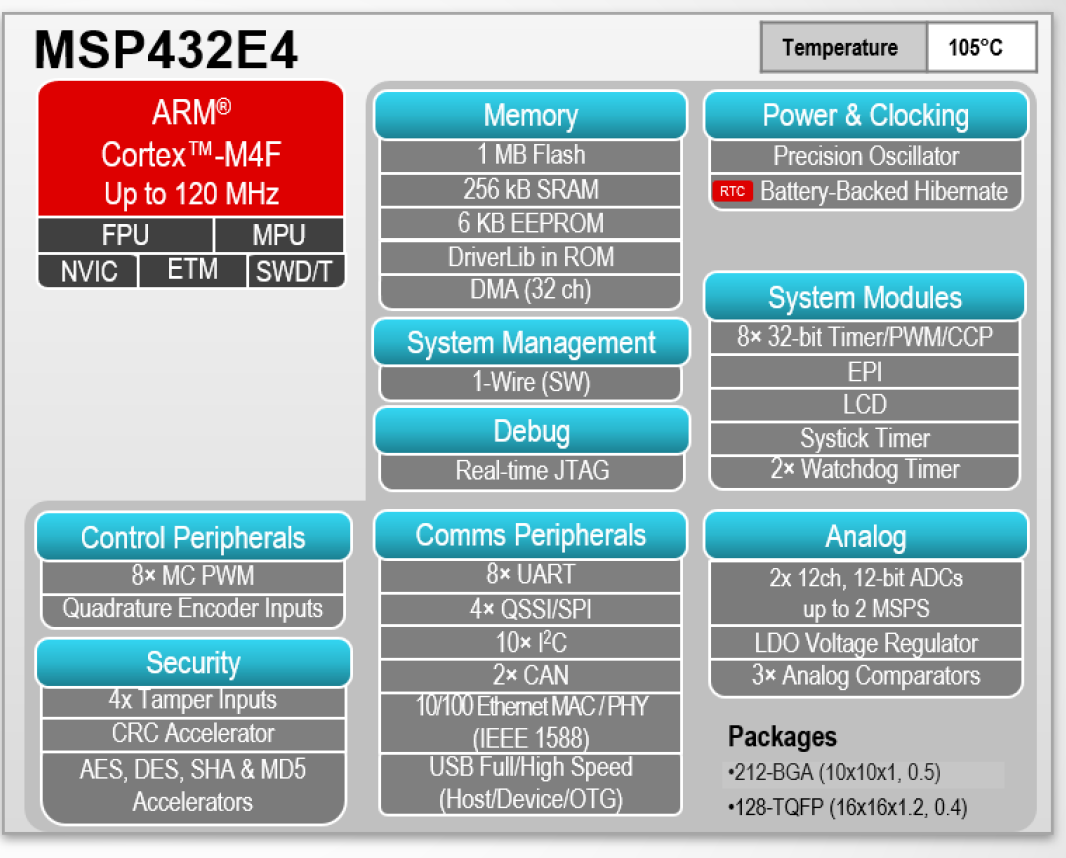Select the 10× I²C row
Viewport: 1066px width, 858px height.
coord(530,642)
